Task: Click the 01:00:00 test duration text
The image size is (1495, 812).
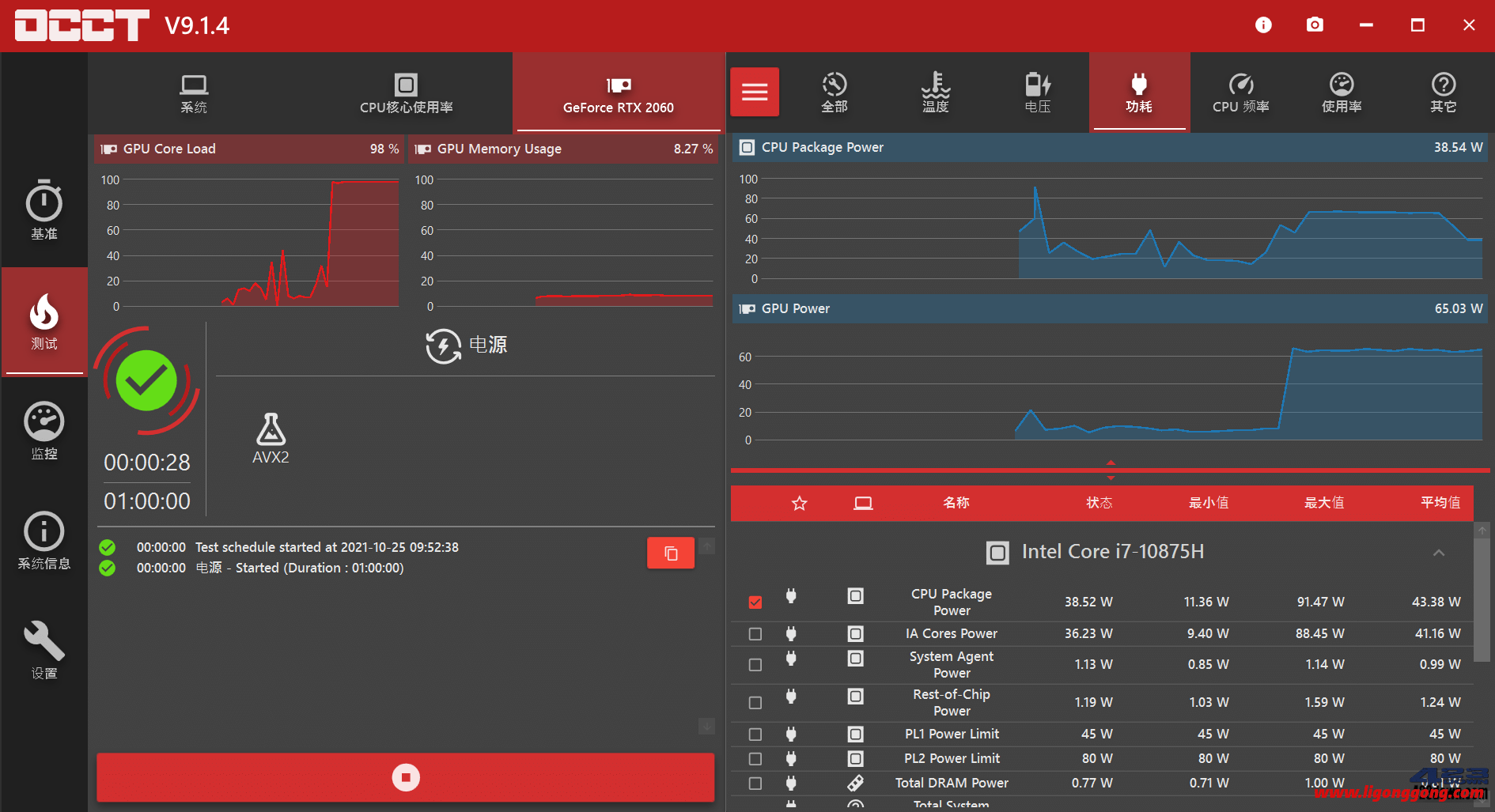Action: [147, 501]
